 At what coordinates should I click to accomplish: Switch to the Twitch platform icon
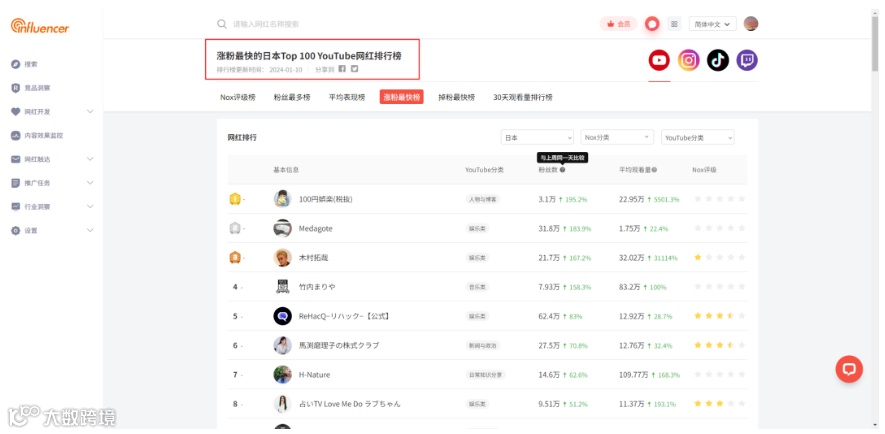[747, 60]
